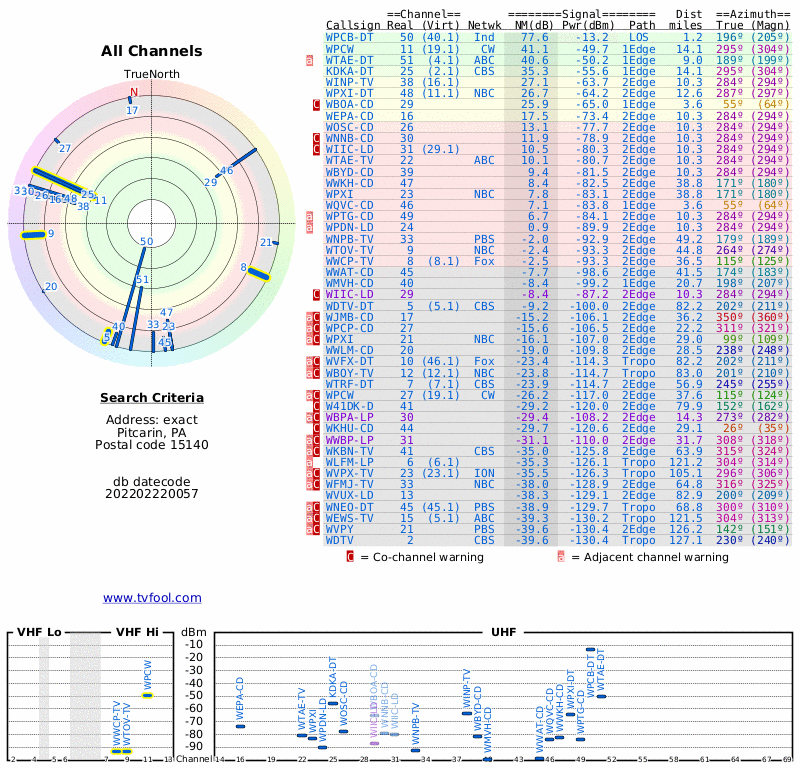Click the highlighted channel 9 marker on the radar
800x768 pixels.
tap(34, 235)
